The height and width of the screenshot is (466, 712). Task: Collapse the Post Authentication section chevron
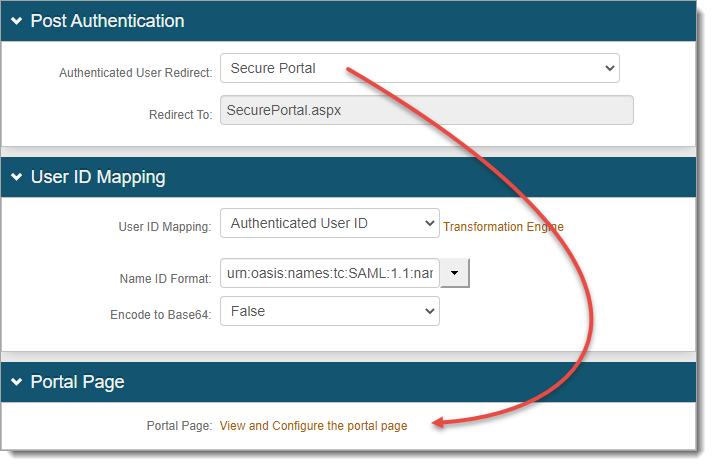[x=17, y=21]
